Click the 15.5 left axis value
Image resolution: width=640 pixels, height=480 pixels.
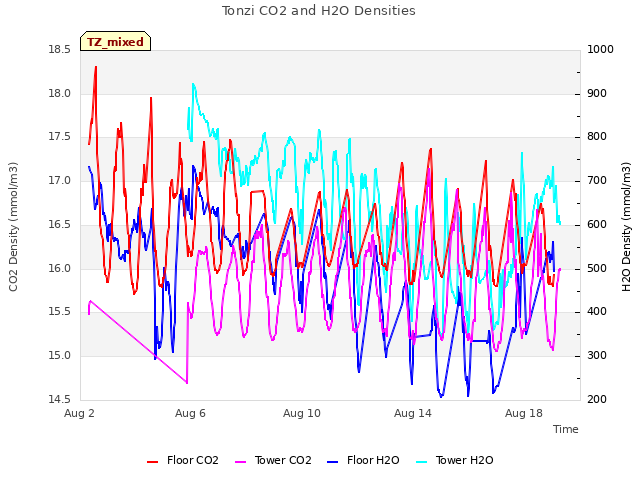pos(60,312)
